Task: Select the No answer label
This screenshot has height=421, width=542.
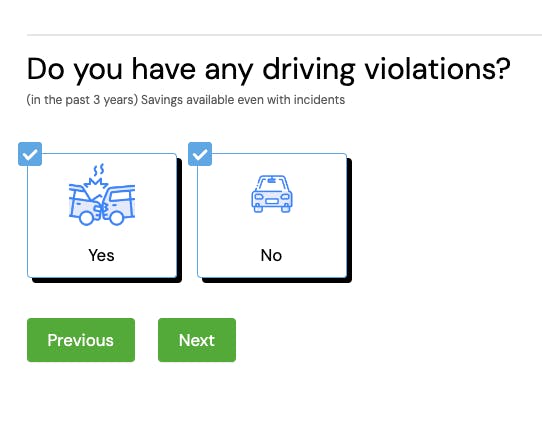Action: coord(271,255)
